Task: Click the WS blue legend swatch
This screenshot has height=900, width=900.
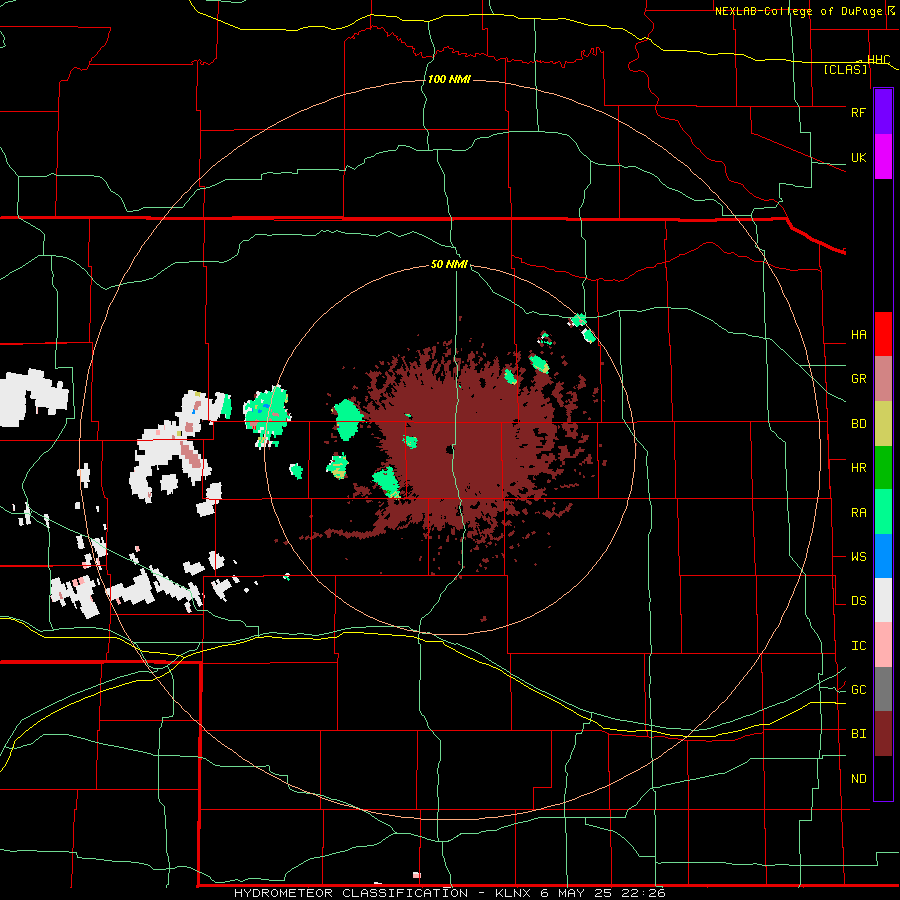Action: [883, 556]
